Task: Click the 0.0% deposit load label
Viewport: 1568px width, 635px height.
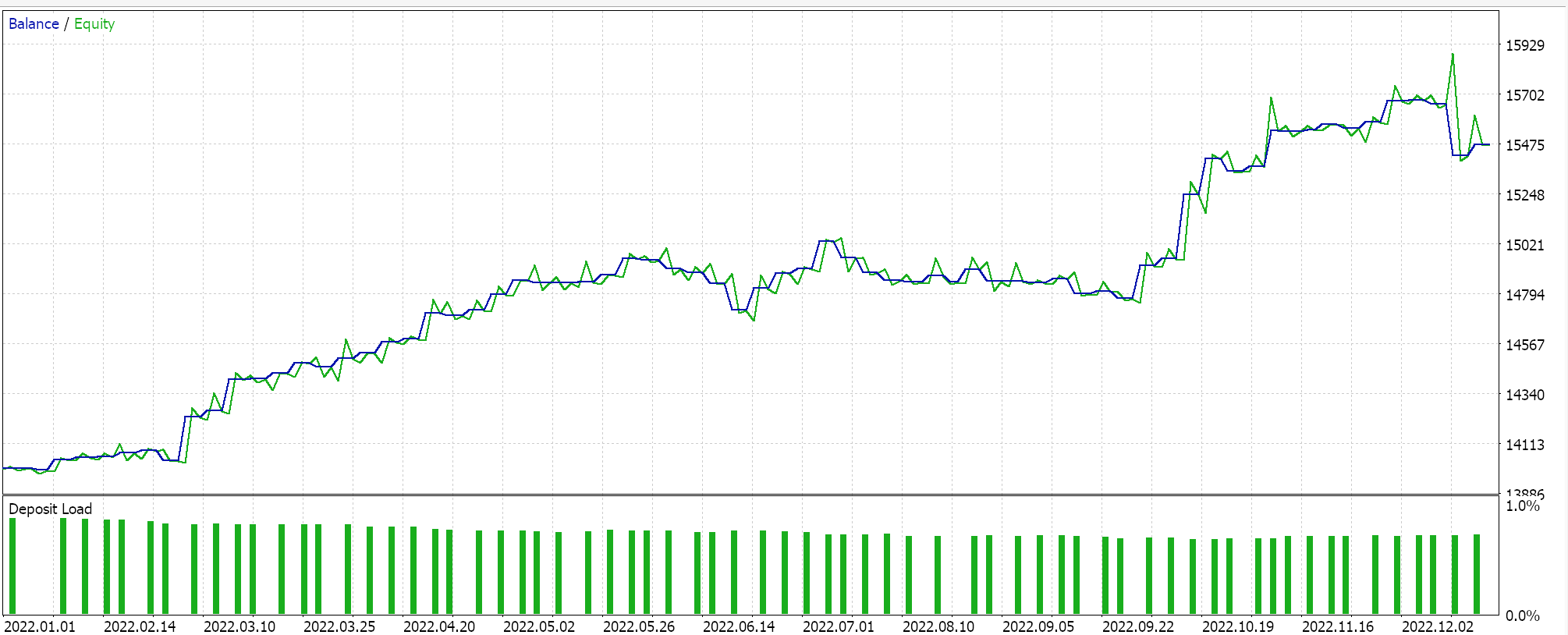Action: tap(1522, 615)
